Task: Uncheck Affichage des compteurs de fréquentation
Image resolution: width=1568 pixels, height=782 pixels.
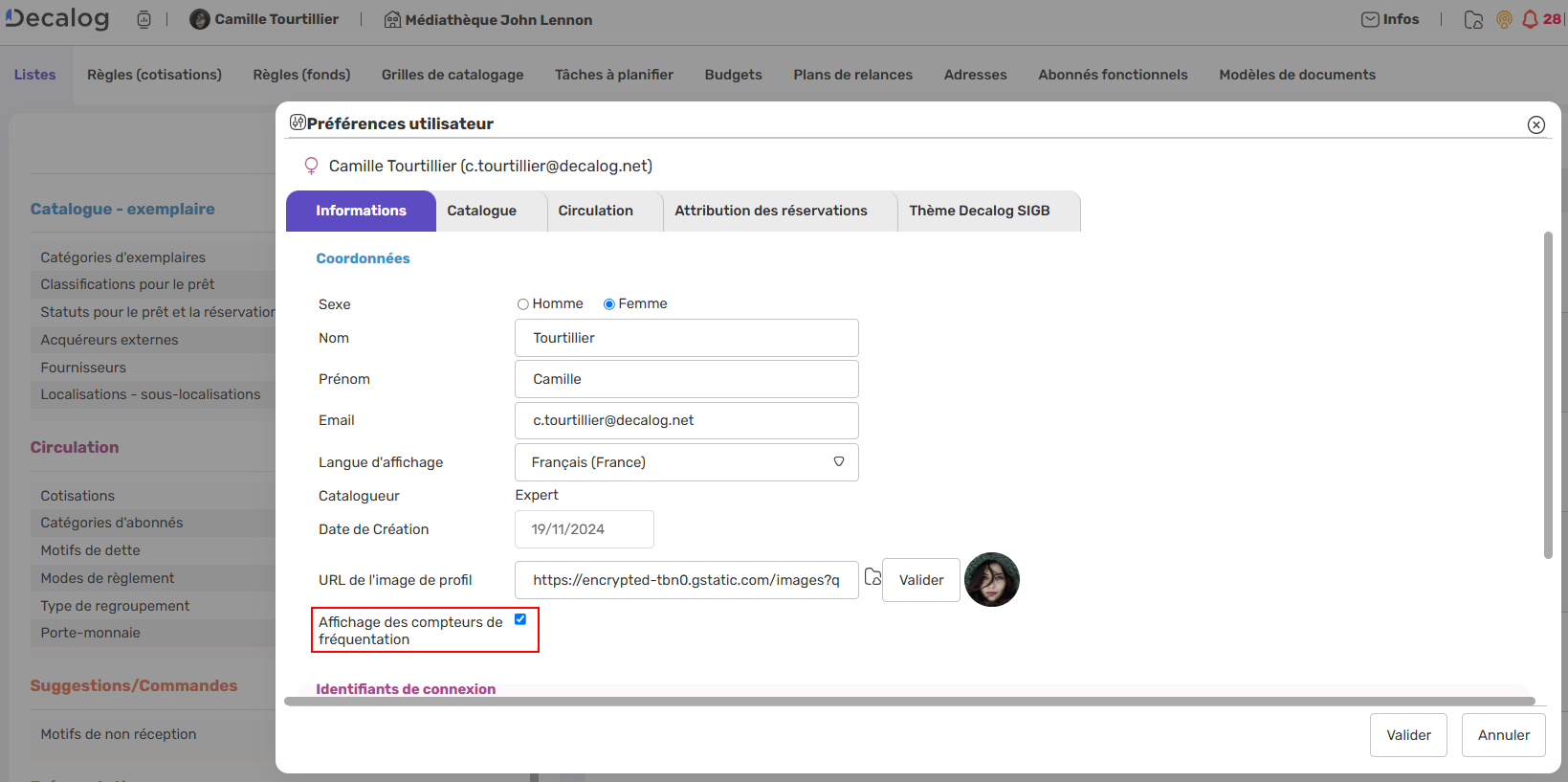Action: (520, 619)
